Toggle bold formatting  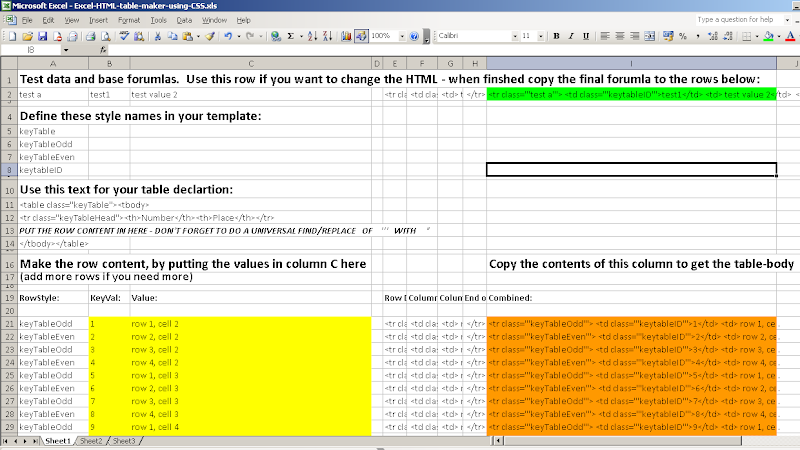[557, 36]
